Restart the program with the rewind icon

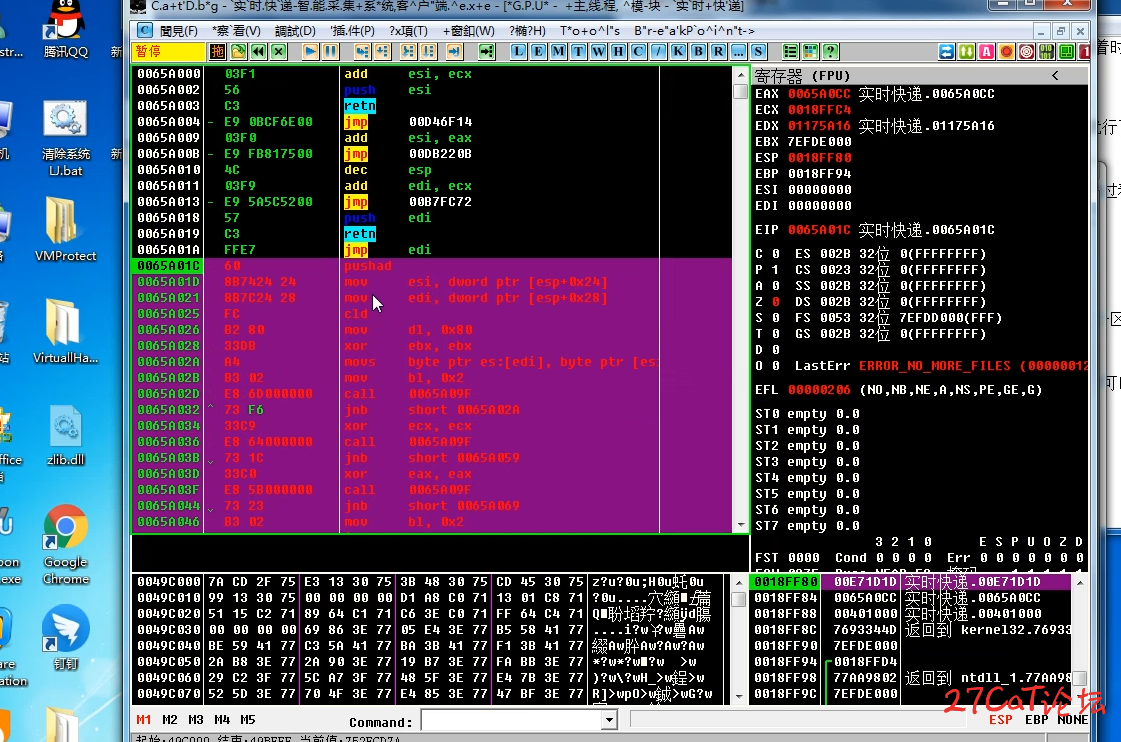[258, 51]
